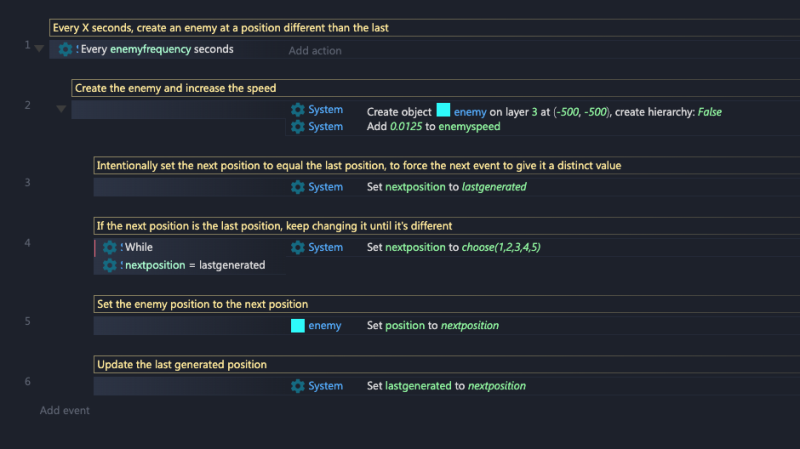Click Add event at the bottom
800x449 pixels.
click(x=64, y=410)
